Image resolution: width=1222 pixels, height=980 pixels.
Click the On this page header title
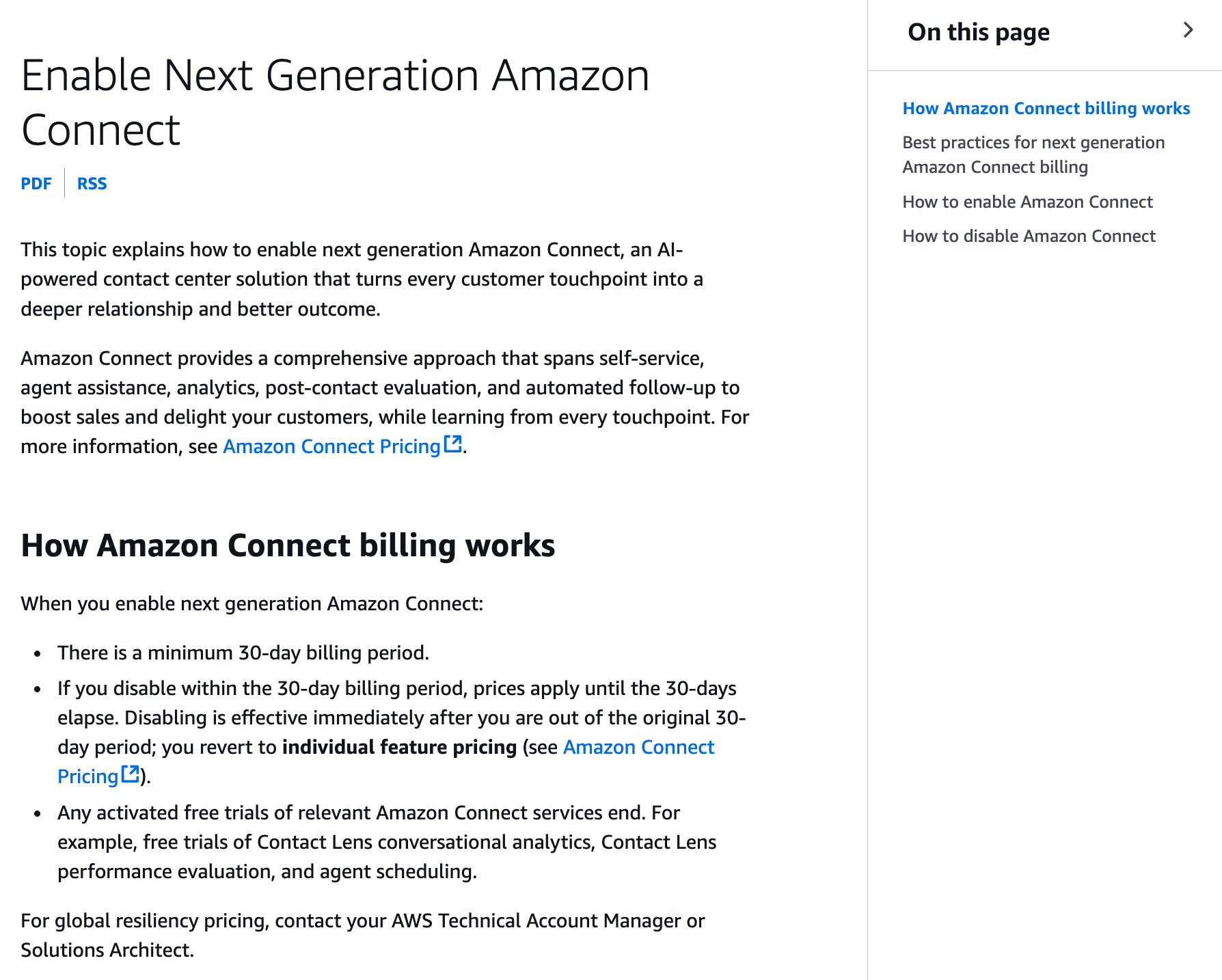click(x=978, y=32)
